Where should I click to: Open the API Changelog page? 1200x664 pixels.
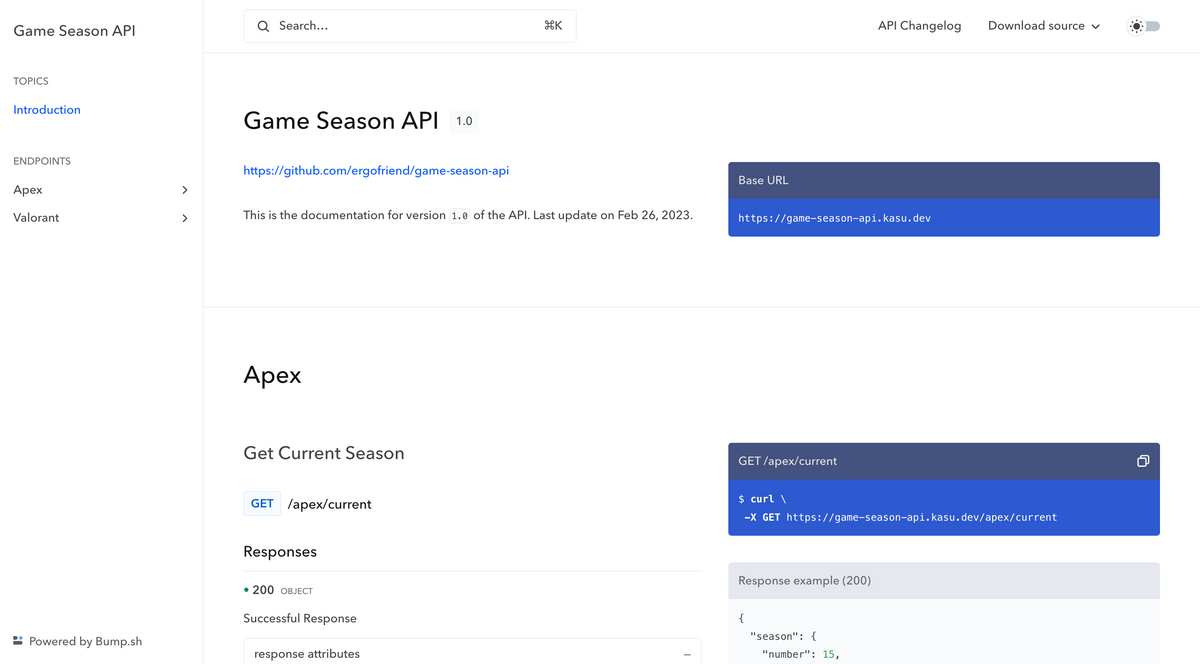919,25
